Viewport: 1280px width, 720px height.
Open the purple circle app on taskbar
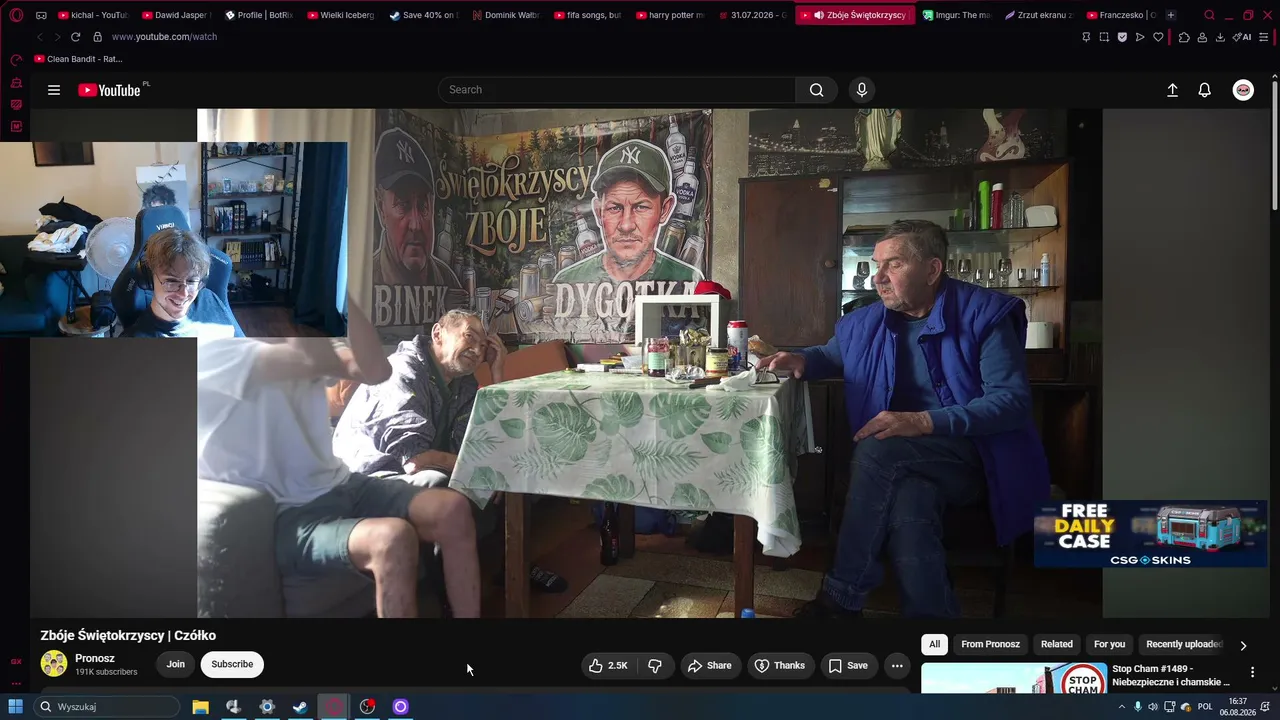tap(401, 707)
